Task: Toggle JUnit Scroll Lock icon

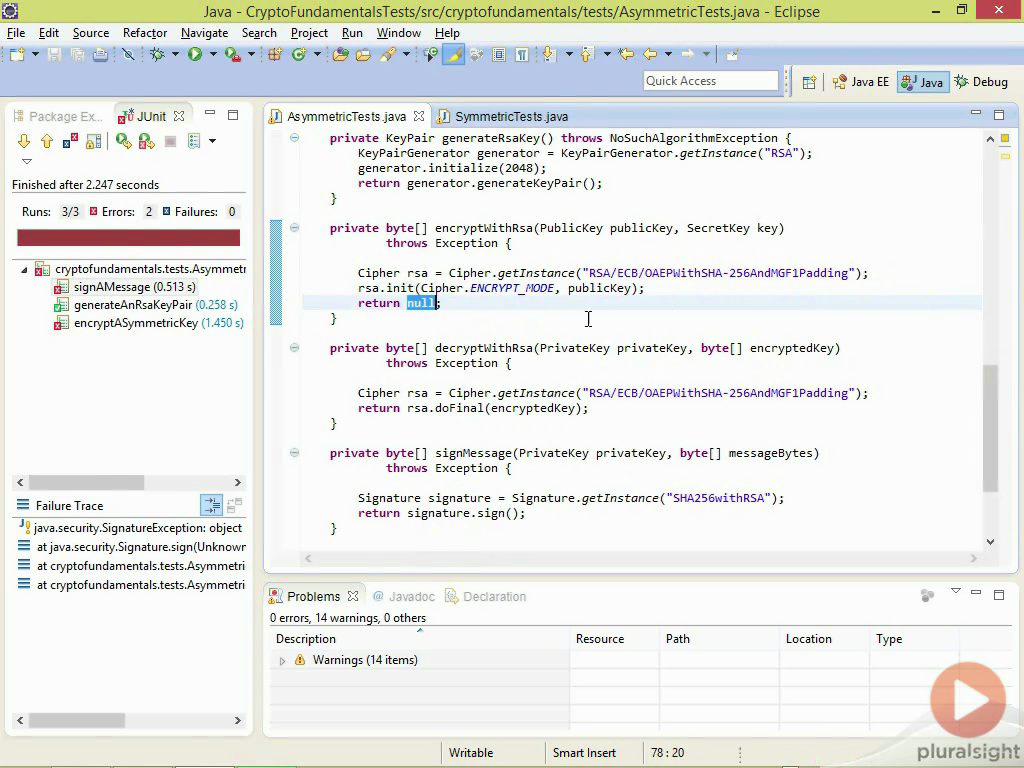Action: (x=93, y=141)
